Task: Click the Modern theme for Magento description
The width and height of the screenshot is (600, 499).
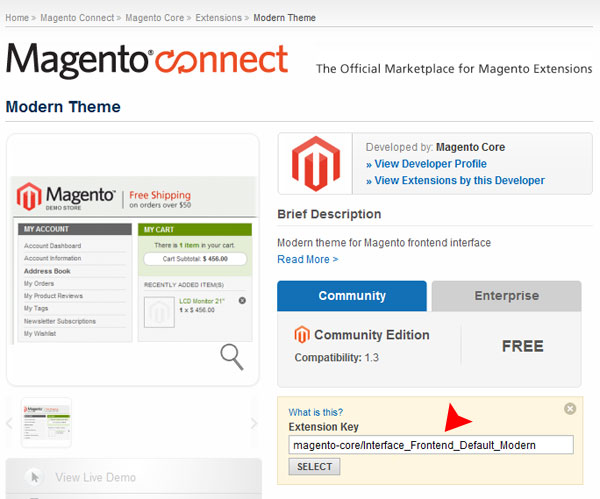Action: [384, 243]
